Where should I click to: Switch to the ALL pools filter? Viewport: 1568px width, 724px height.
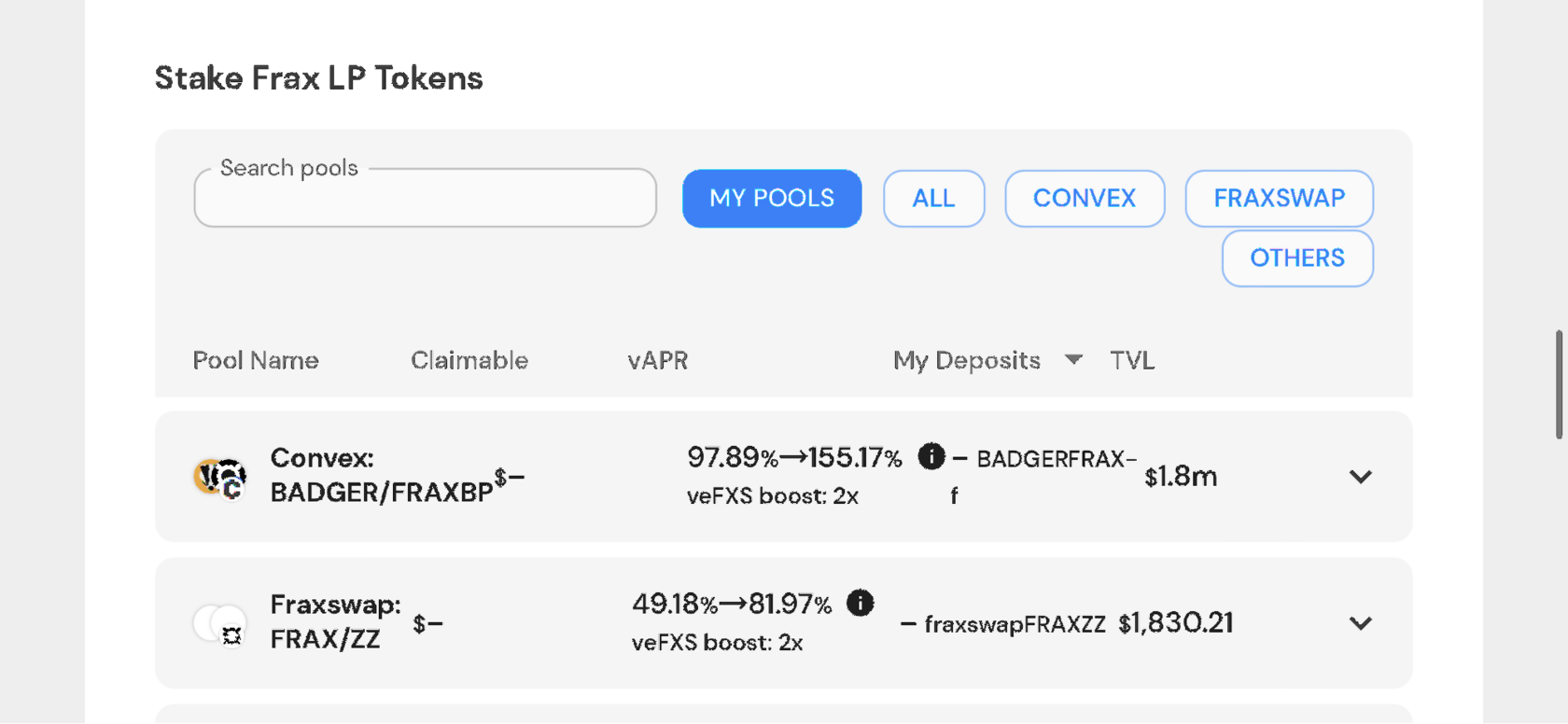[x=933, y=198]
